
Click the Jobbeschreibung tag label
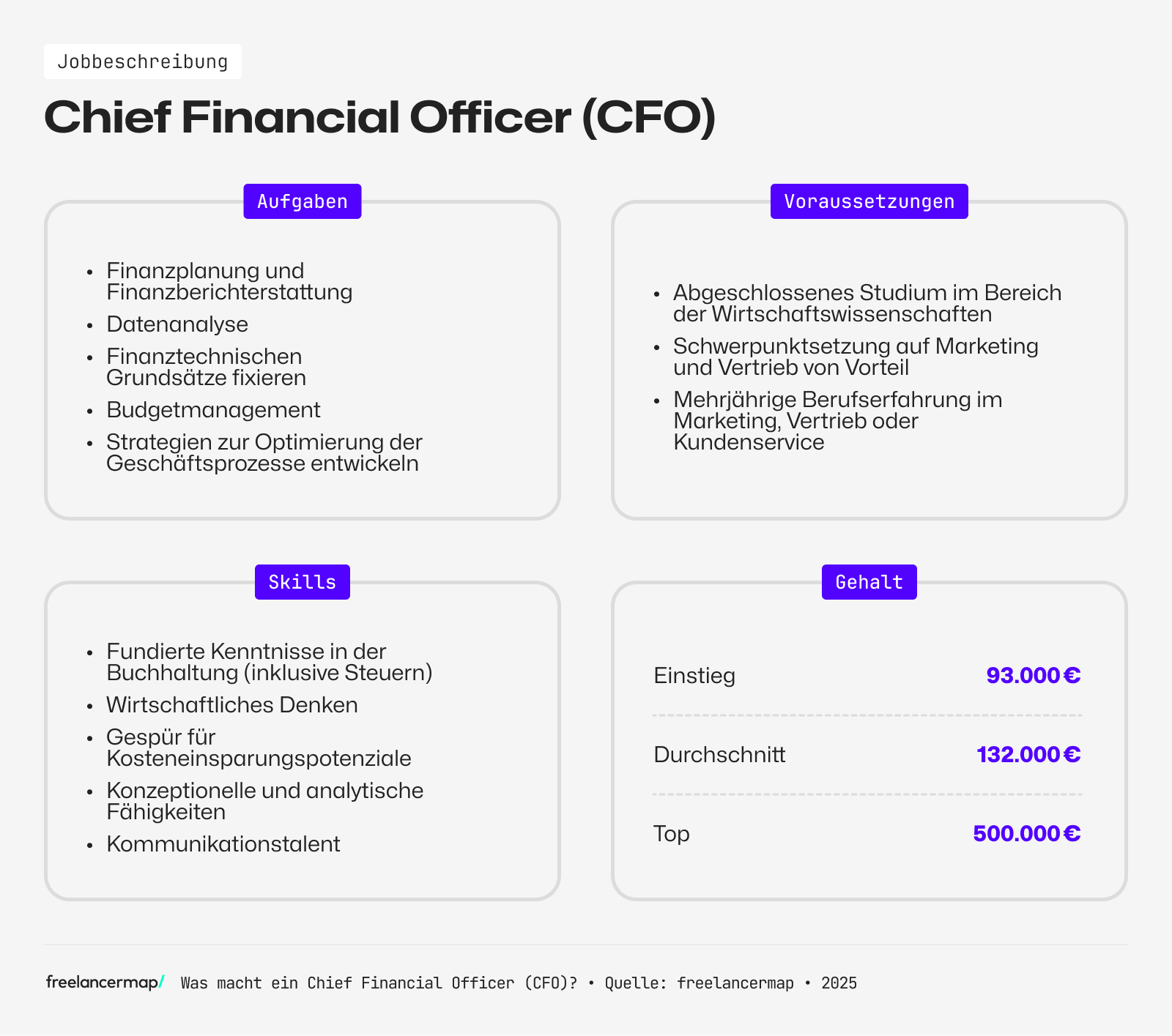pyautogui.click(x=143, y=62)
